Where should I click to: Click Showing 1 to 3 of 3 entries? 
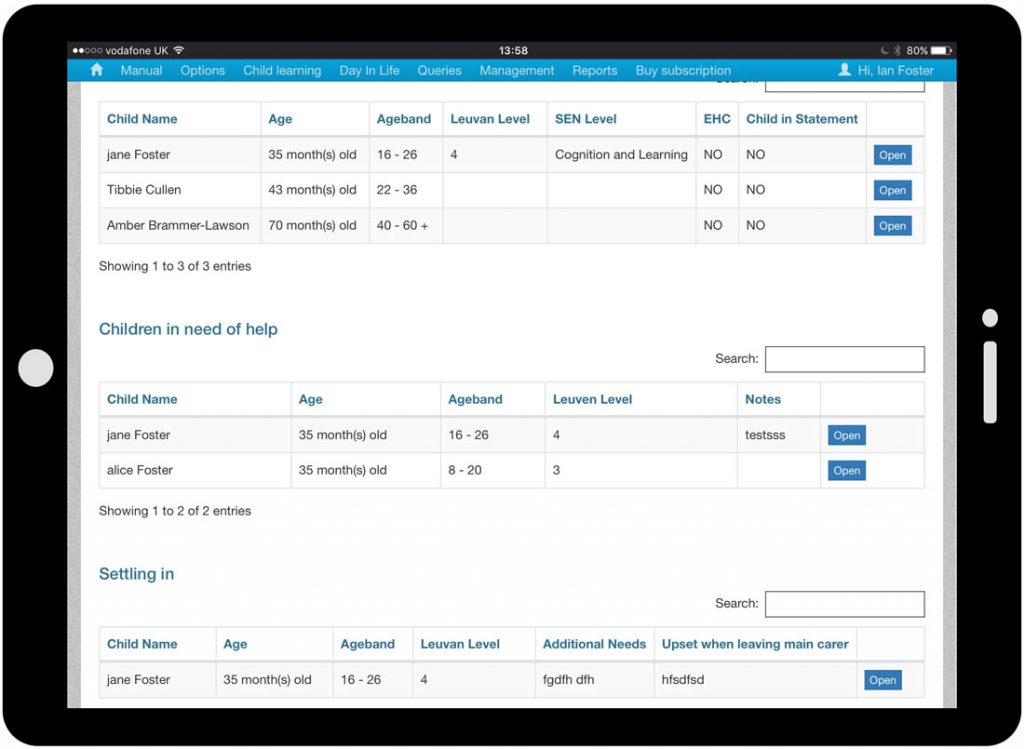point(175,266)
